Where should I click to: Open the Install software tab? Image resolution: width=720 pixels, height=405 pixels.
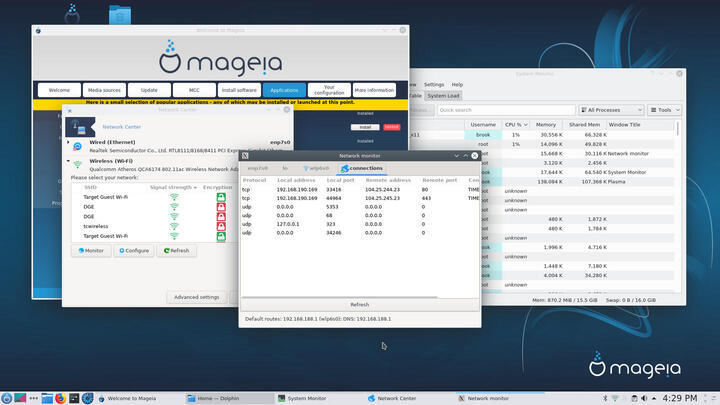coord(239,90)
